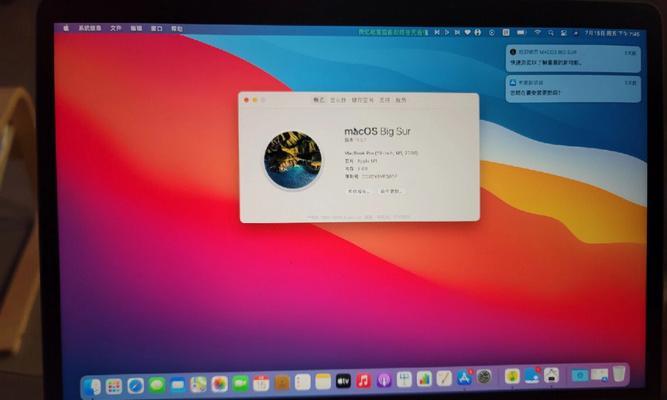
Task: Click the battery icon in menu bar
Action: coord(522,32)
